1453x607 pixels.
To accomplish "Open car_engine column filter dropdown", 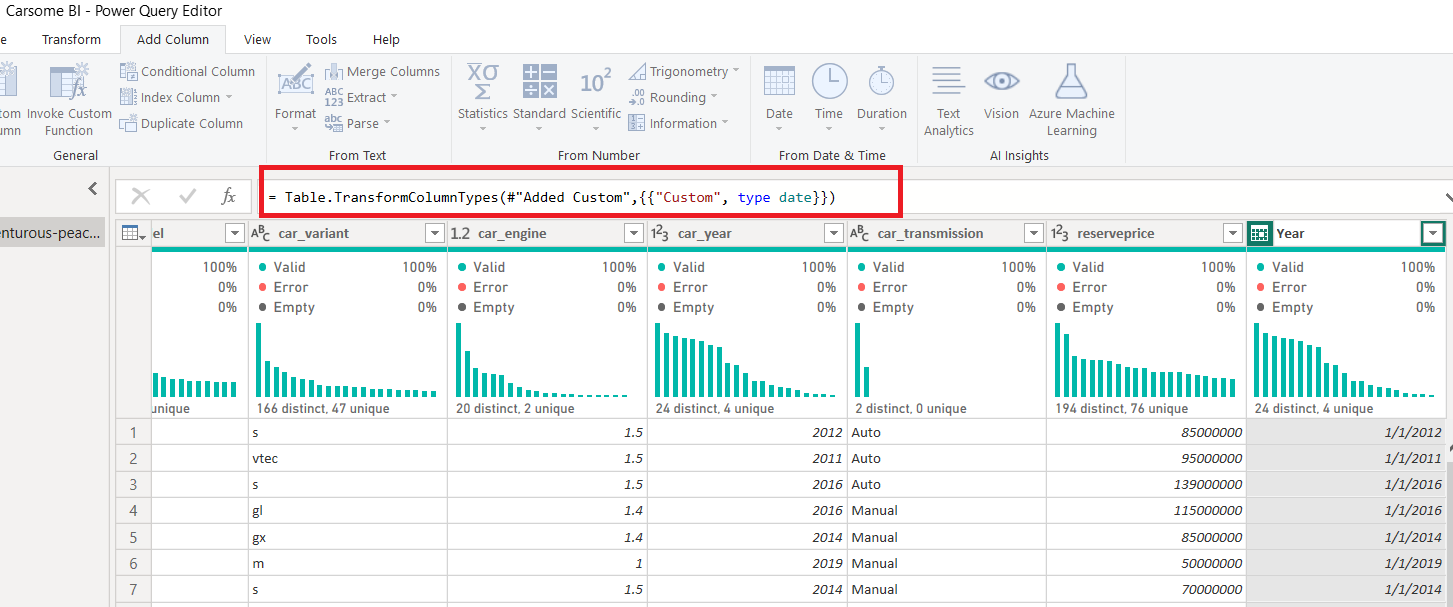I will [x=634, y=233].
